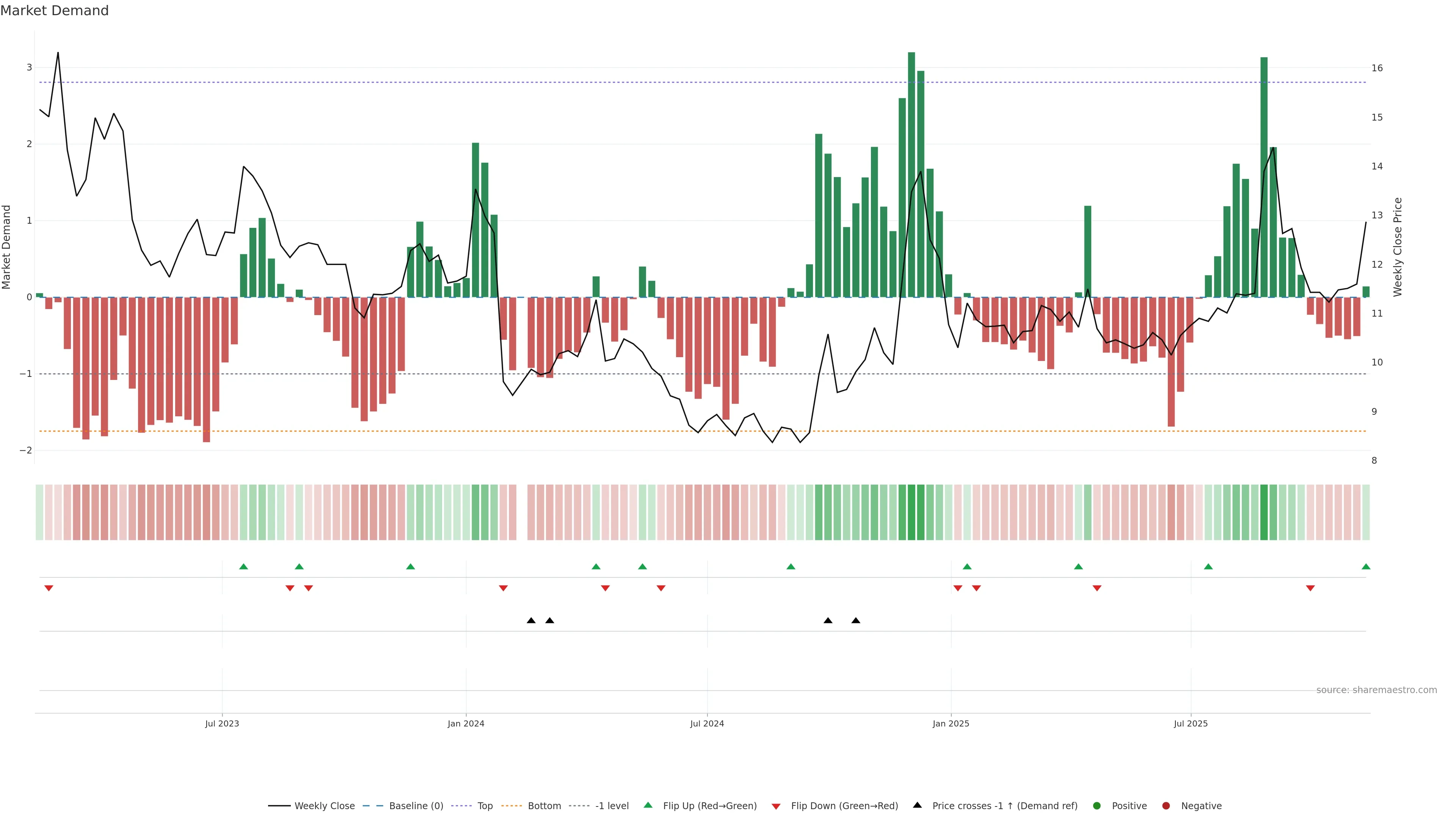Toggle the Top dotted line legend entry
This screenshot has width=1456, height=819.
tap(485, 805)
